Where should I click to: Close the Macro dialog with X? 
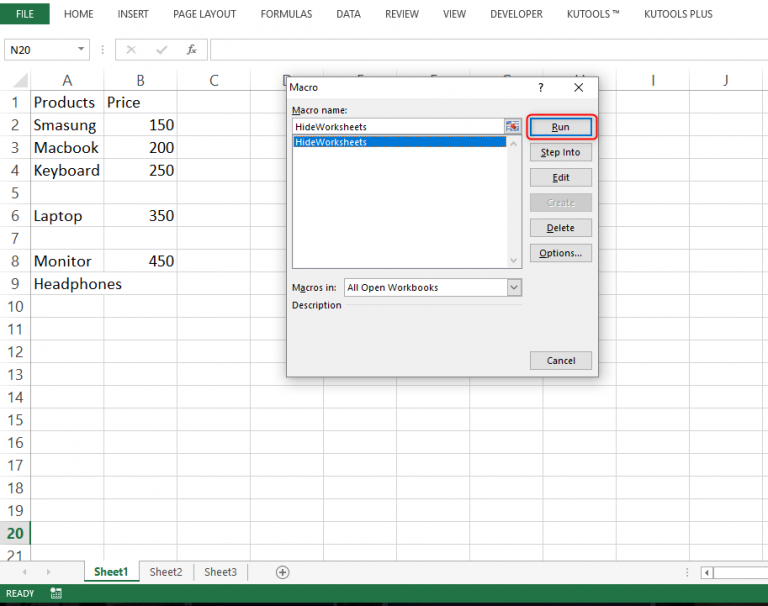pyautogui.click(x=578, y=88)
